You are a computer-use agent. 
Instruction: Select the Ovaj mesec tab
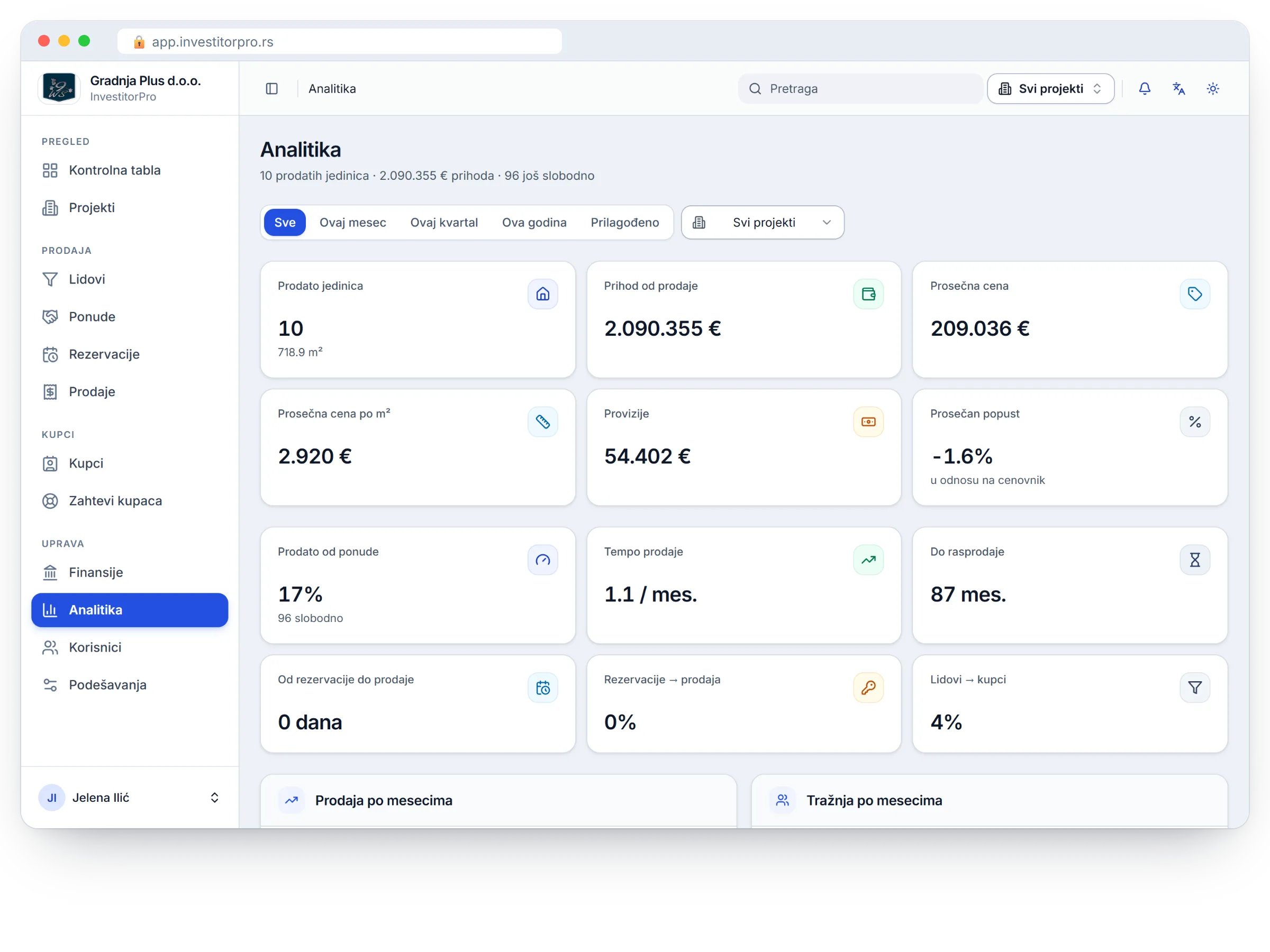click(352, 222)
